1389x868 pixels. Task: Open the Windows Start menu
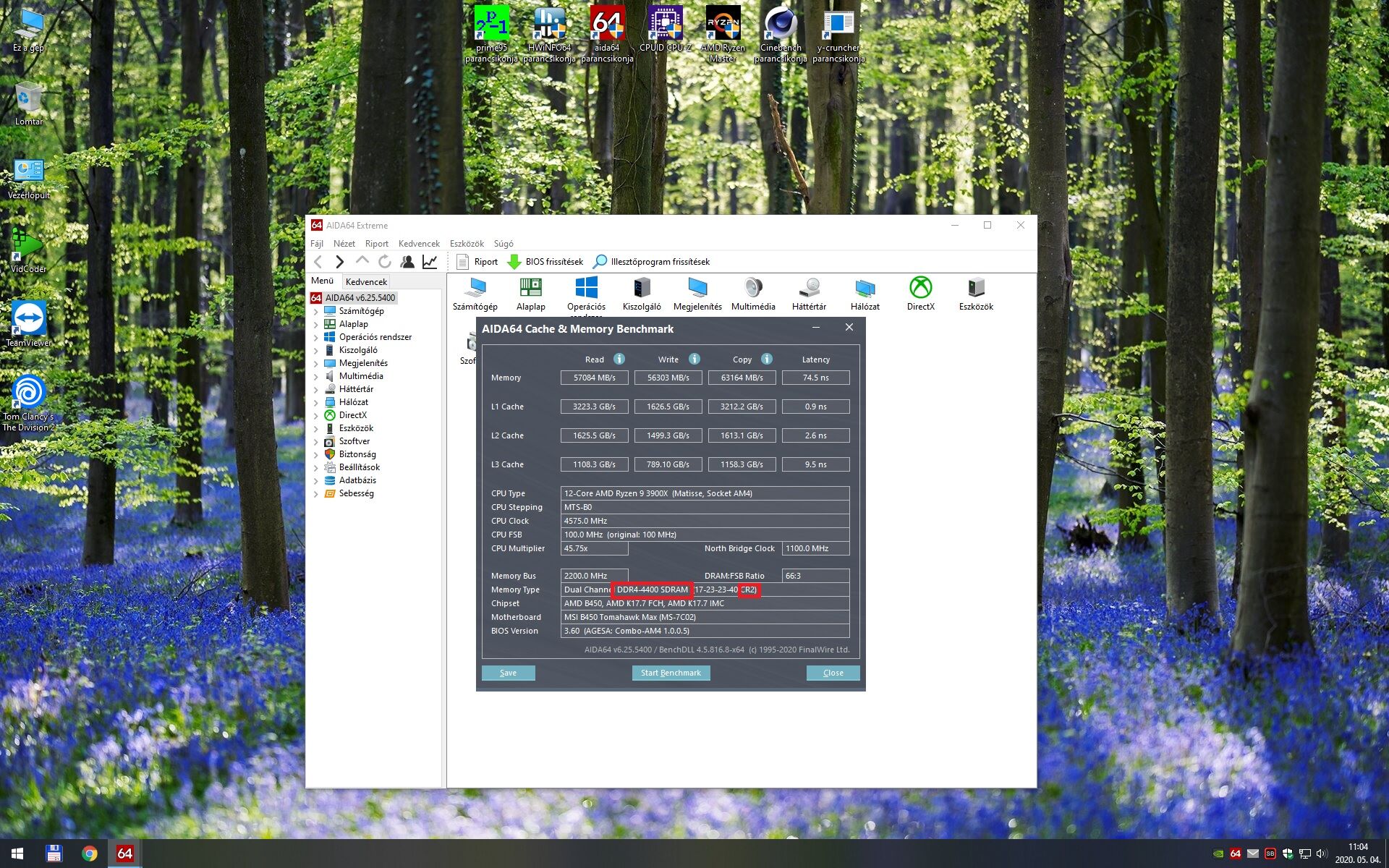click(x=17, y=854)
